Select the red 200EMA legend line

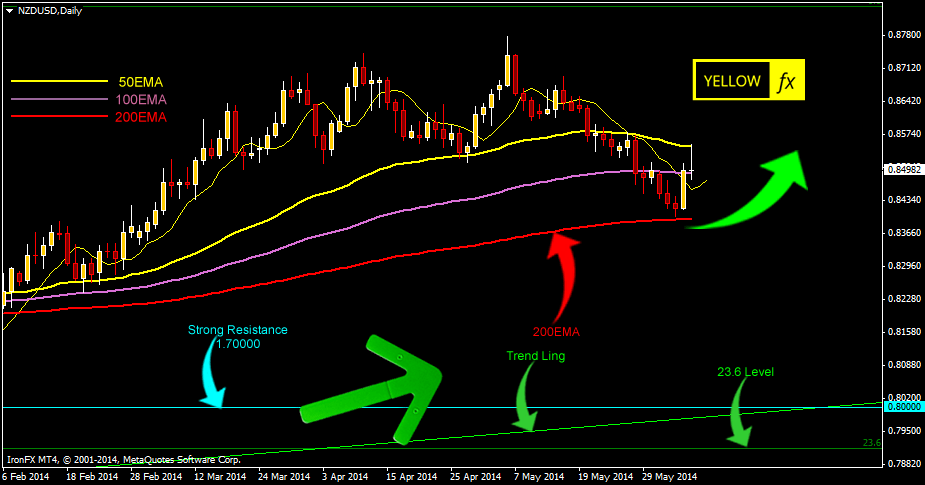tap(58, 117)
